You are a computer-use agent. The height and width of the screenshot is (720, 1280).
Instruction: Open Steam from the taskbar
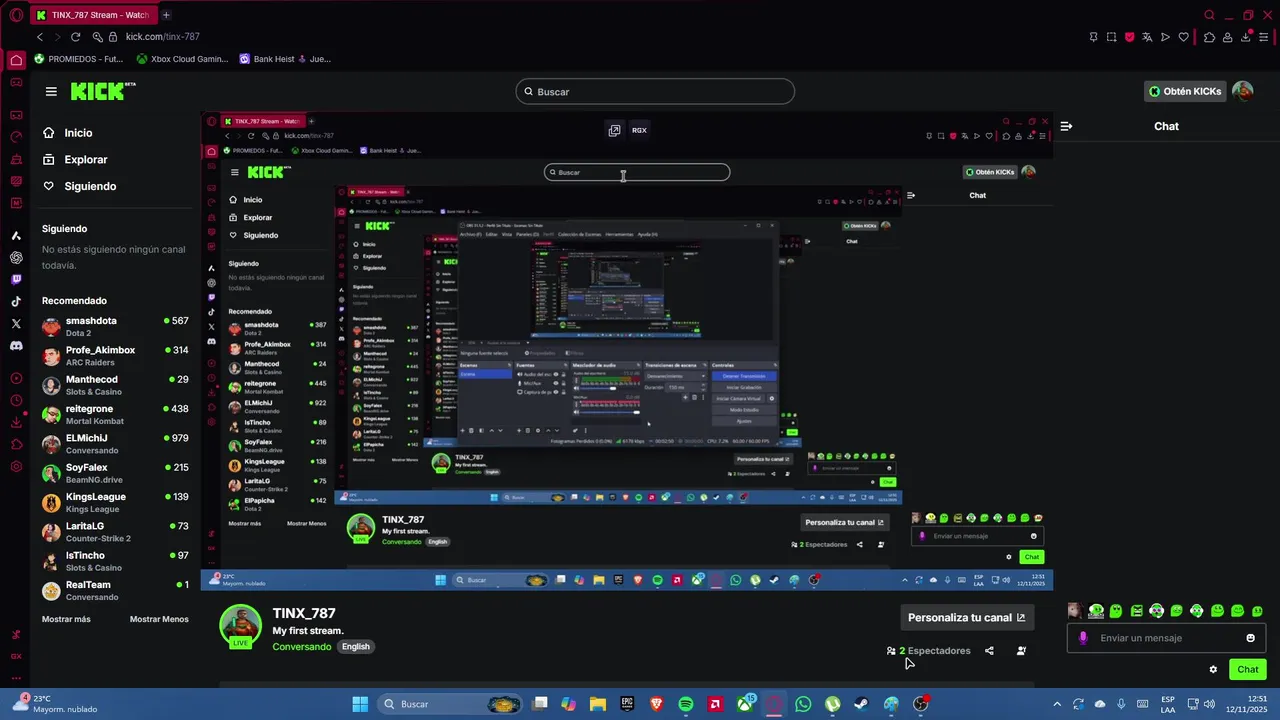(862, 704)
